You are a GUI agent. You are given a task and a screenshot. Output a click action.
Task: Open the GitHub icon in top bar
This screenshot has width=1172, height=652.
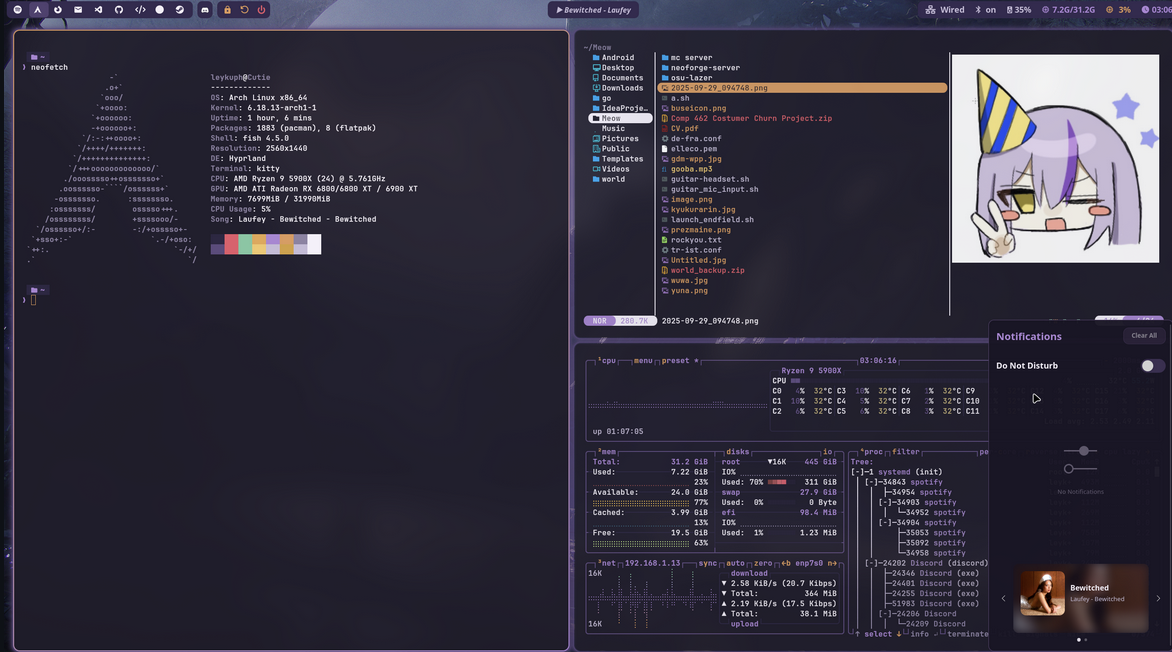[x=119, y=10]
